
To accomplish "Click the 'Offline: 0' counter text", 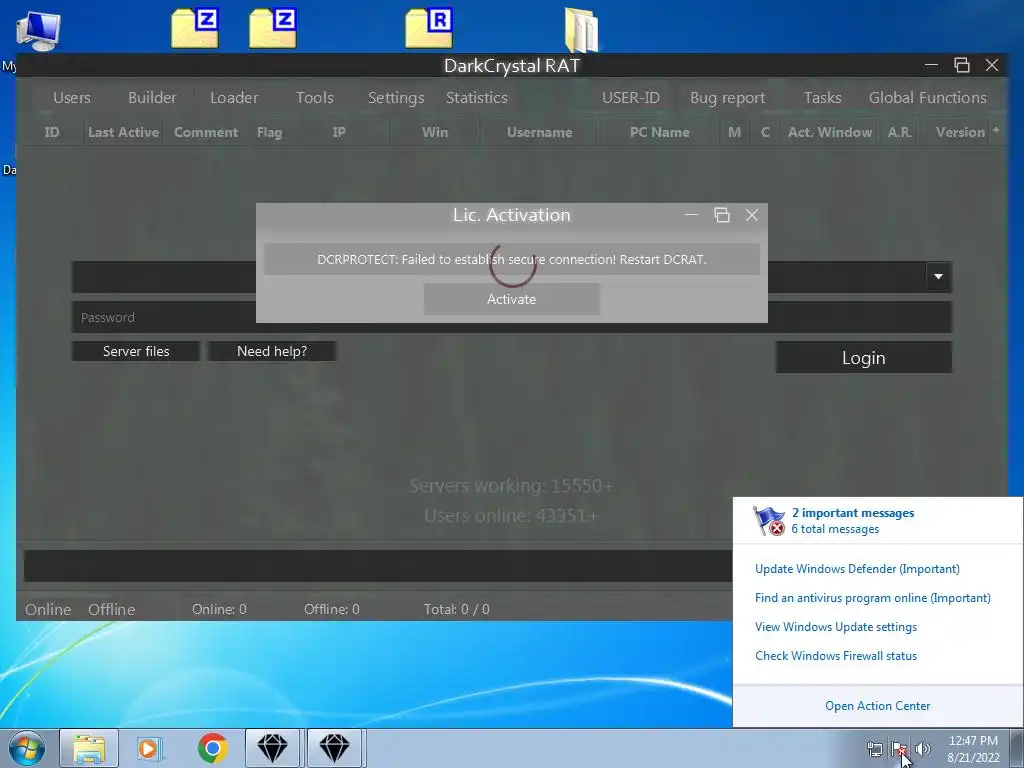I will click(x=332, y=609).
